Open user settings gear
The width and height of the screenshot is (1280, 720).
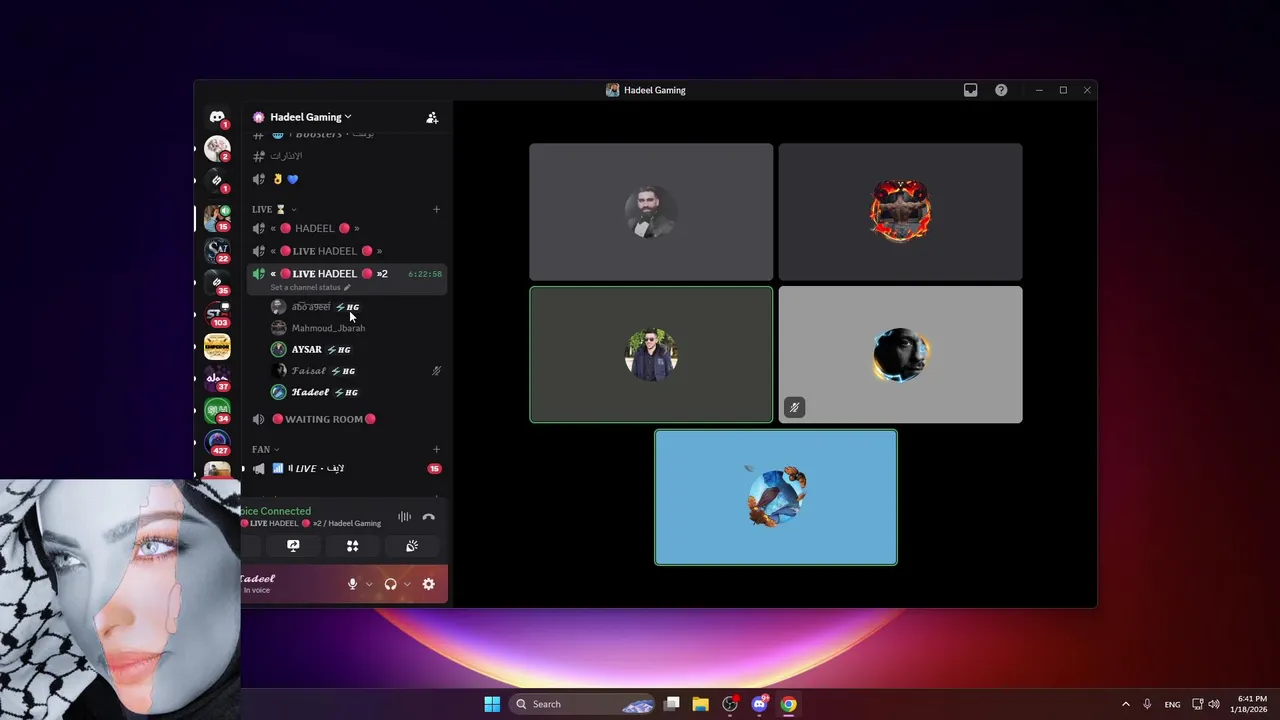pyautogui.click(x=428, y=584)
